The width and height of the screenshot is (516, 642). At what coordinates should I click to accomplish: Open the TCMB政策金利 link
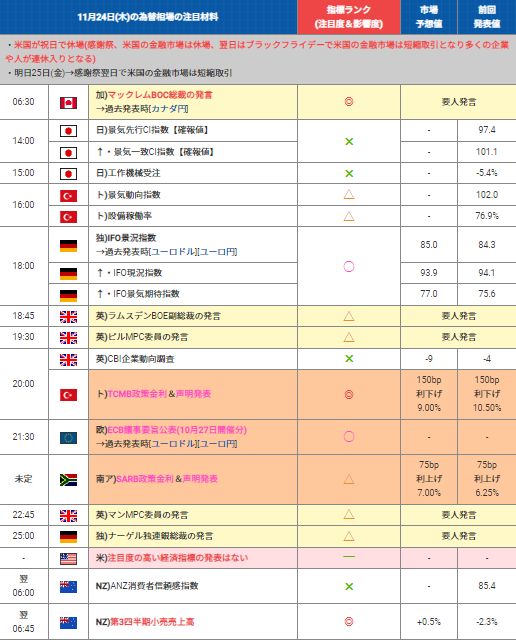coord(137,394)
